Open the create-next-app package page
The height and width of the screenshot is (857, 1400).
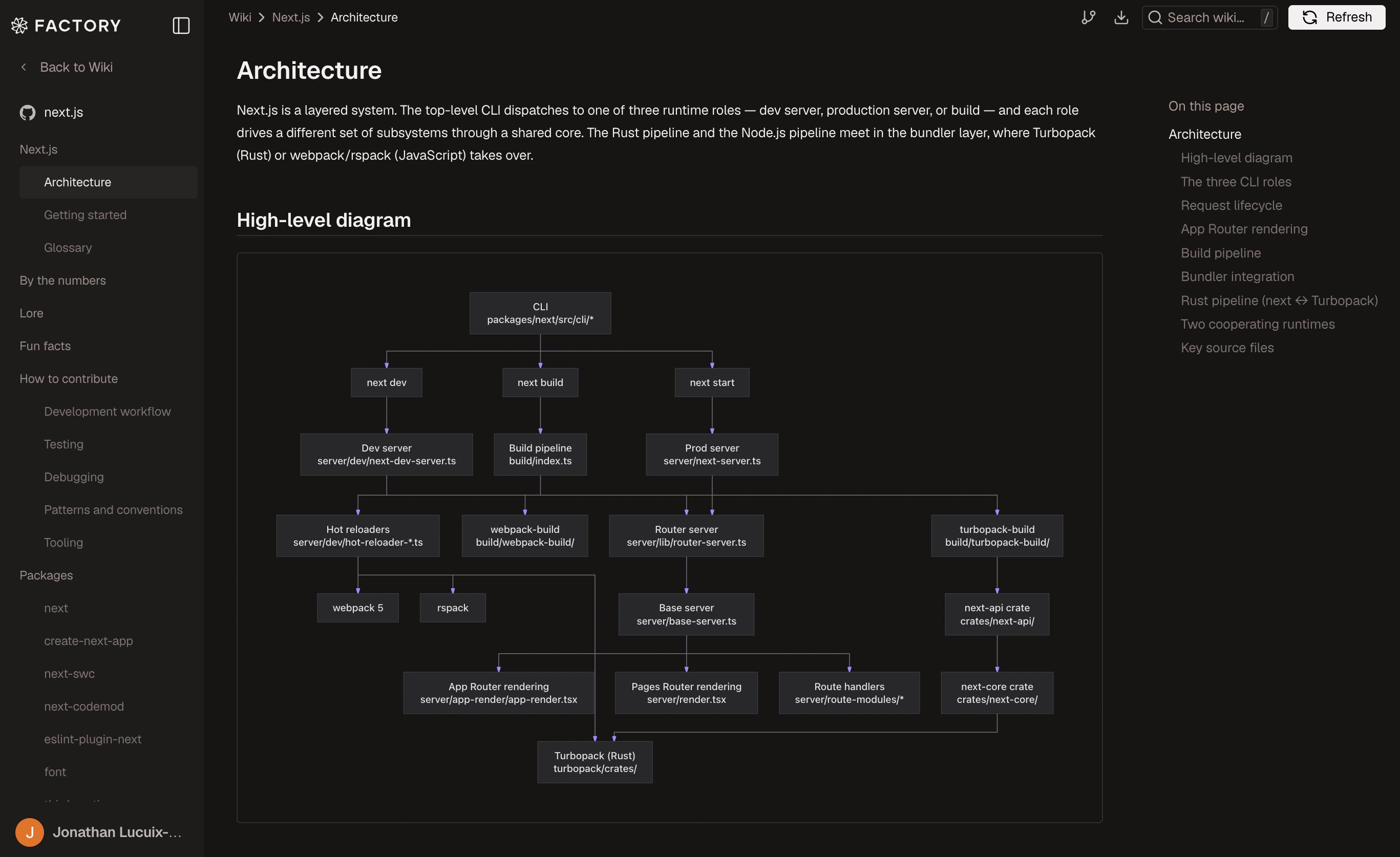click(x=89, y=640)
